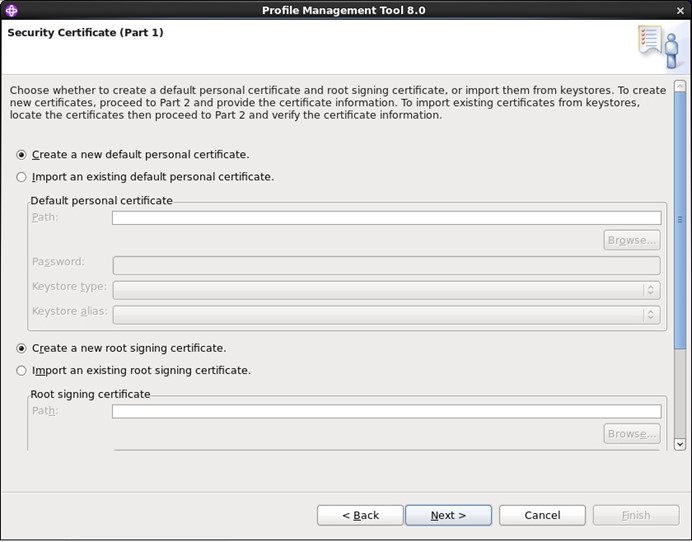This screenshot has height=542, width=692.
Task: Click the Finish button
Action: (x=636, y=515)
